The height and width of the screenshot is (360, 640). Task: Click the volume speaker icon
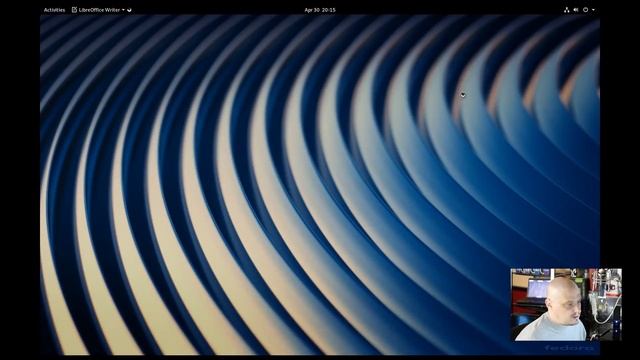click(576, 10)
